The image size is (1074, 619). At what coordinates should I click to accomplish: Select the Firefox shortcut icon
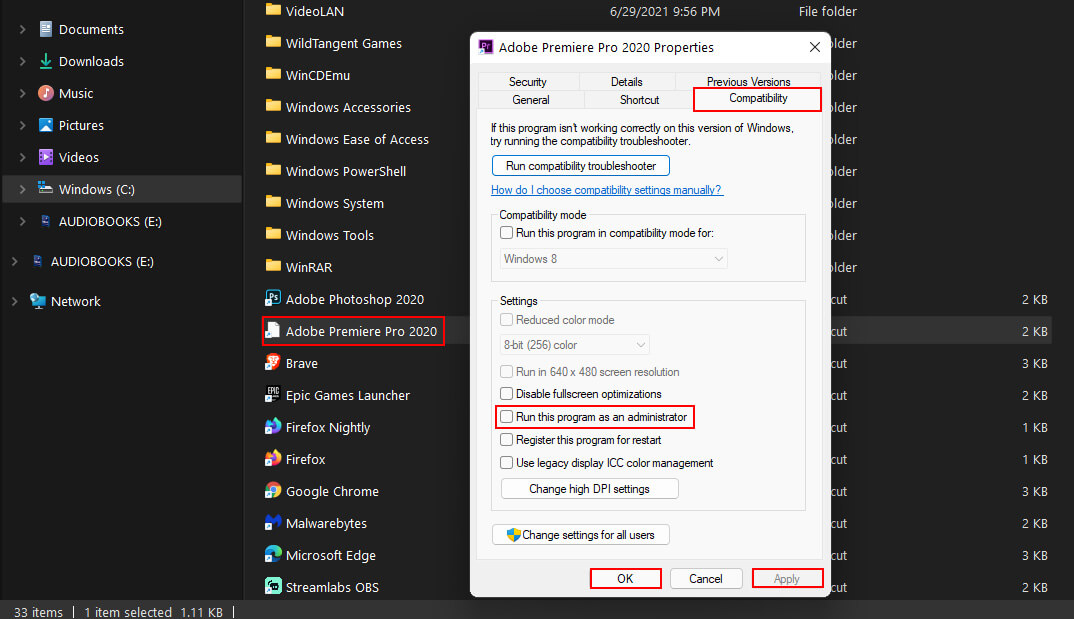point(273,458)
